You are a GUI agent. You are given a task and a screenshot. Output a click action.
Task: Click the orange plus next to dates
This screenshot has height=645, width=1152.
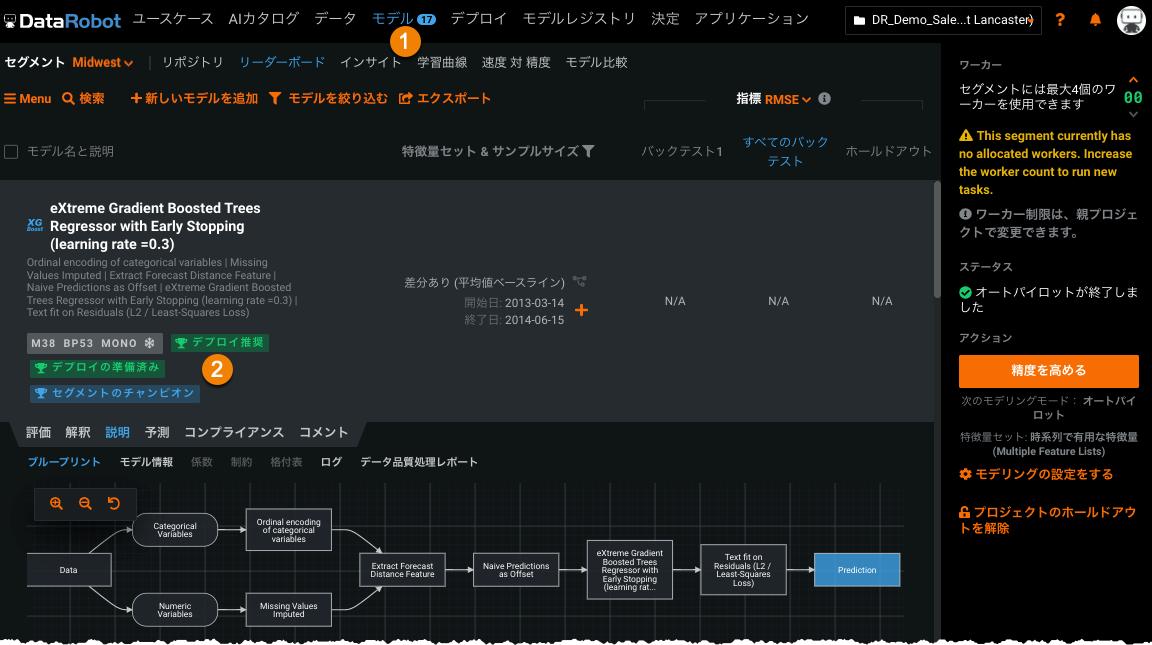point(581,310)
